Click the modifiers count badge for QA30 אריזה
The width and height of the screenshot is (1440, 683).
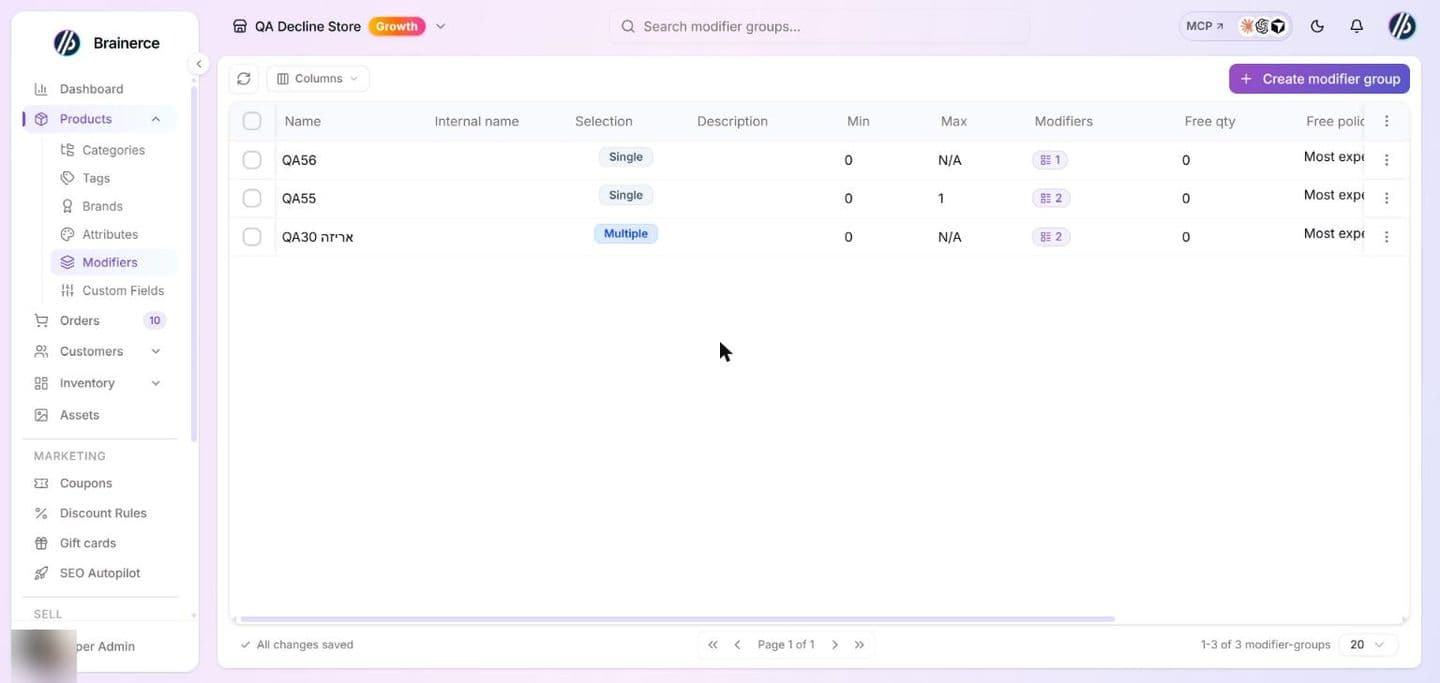click(x=1051, y=237)
